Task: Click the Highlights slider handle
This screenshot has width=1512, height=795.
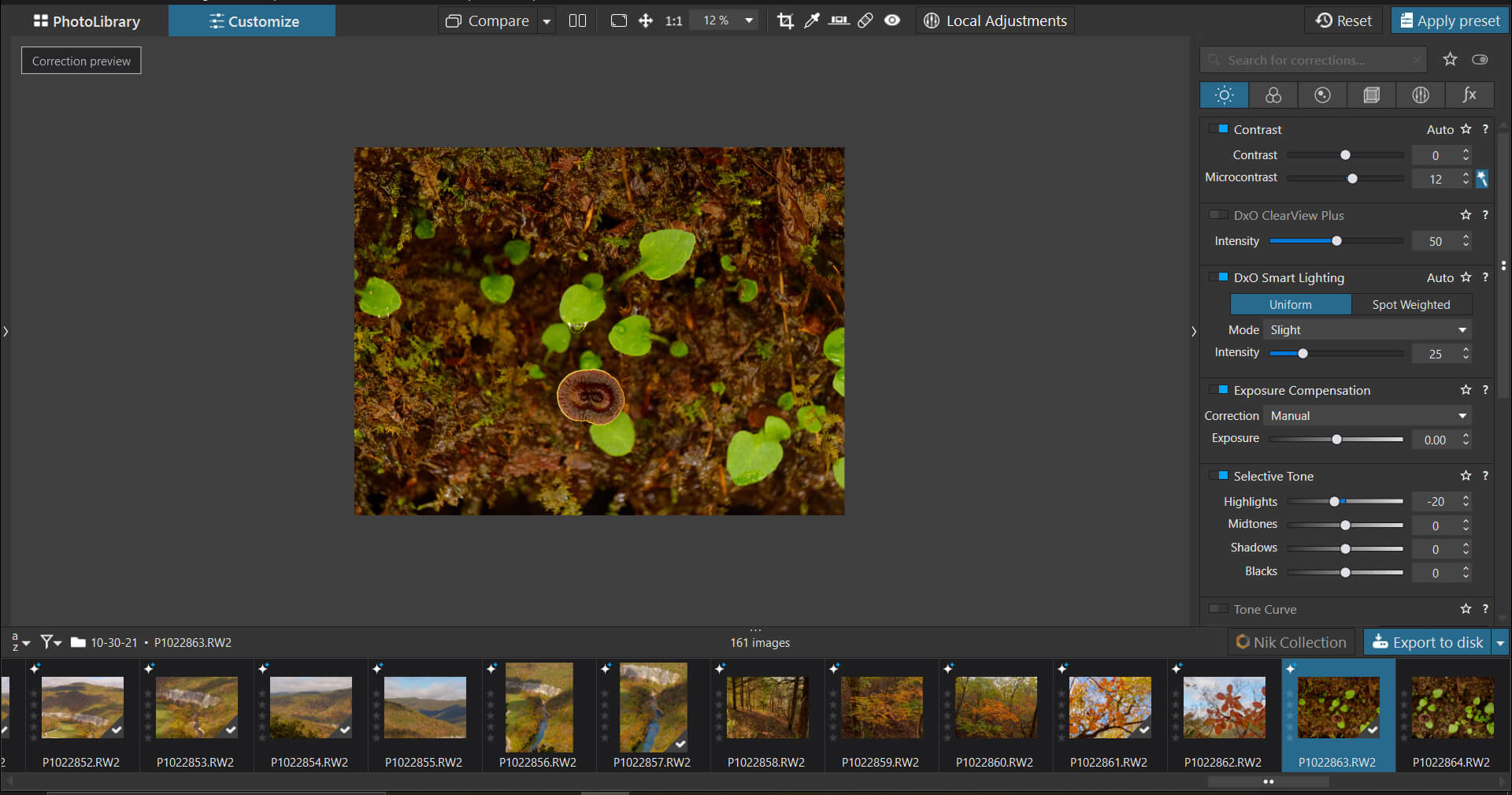Action: pyautogui.click(x=1334, y=502)
